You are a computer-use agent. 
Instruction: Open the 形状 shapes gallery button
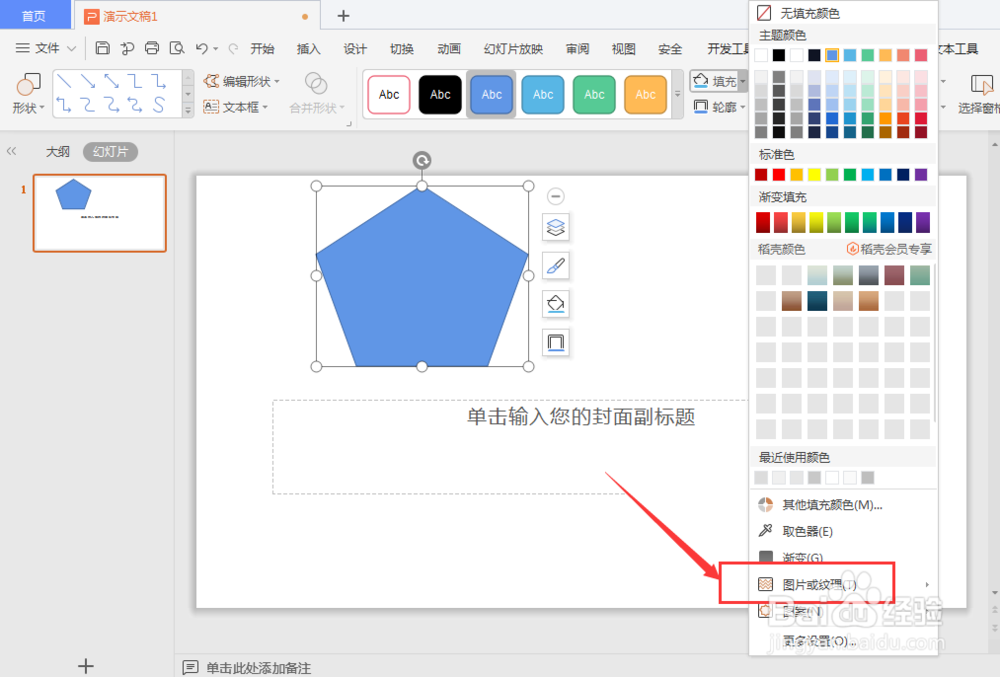pos(28,93)
